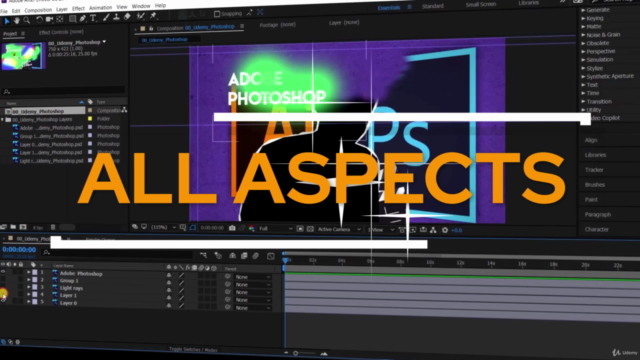Enable the Snapping checkbox
This screenshot has height=360, width=640.
pos(217,14)
